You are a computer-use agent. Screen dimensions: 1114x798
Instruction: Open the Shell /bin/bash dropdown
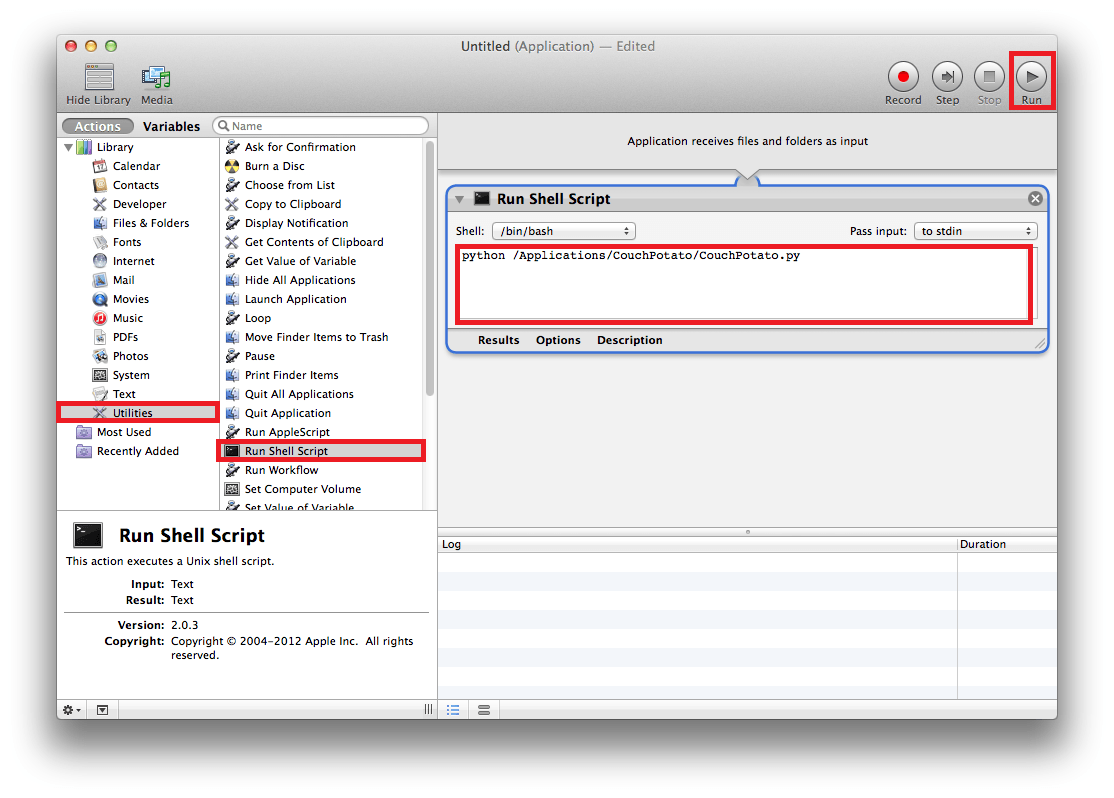pos(564,231)
